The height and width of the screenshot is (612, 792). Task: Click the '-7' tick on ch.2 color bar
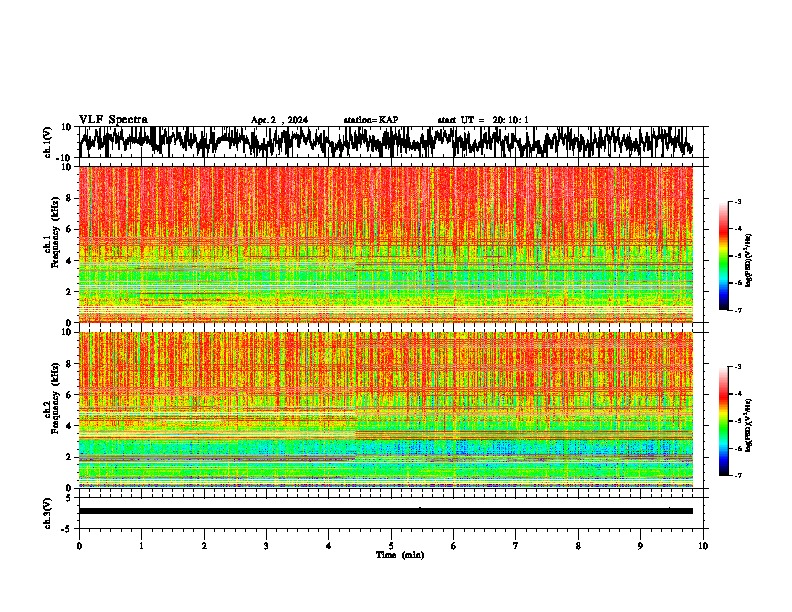point(738,475)
